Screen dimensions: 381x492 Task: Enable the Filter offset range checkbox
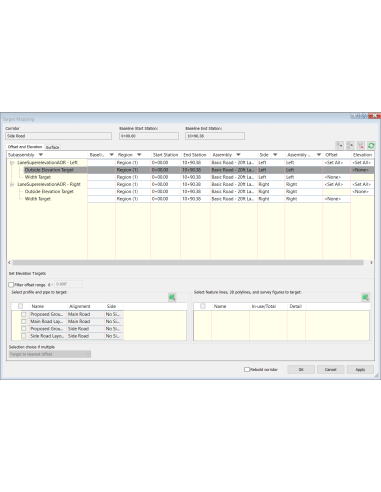(x=11, y=285)
